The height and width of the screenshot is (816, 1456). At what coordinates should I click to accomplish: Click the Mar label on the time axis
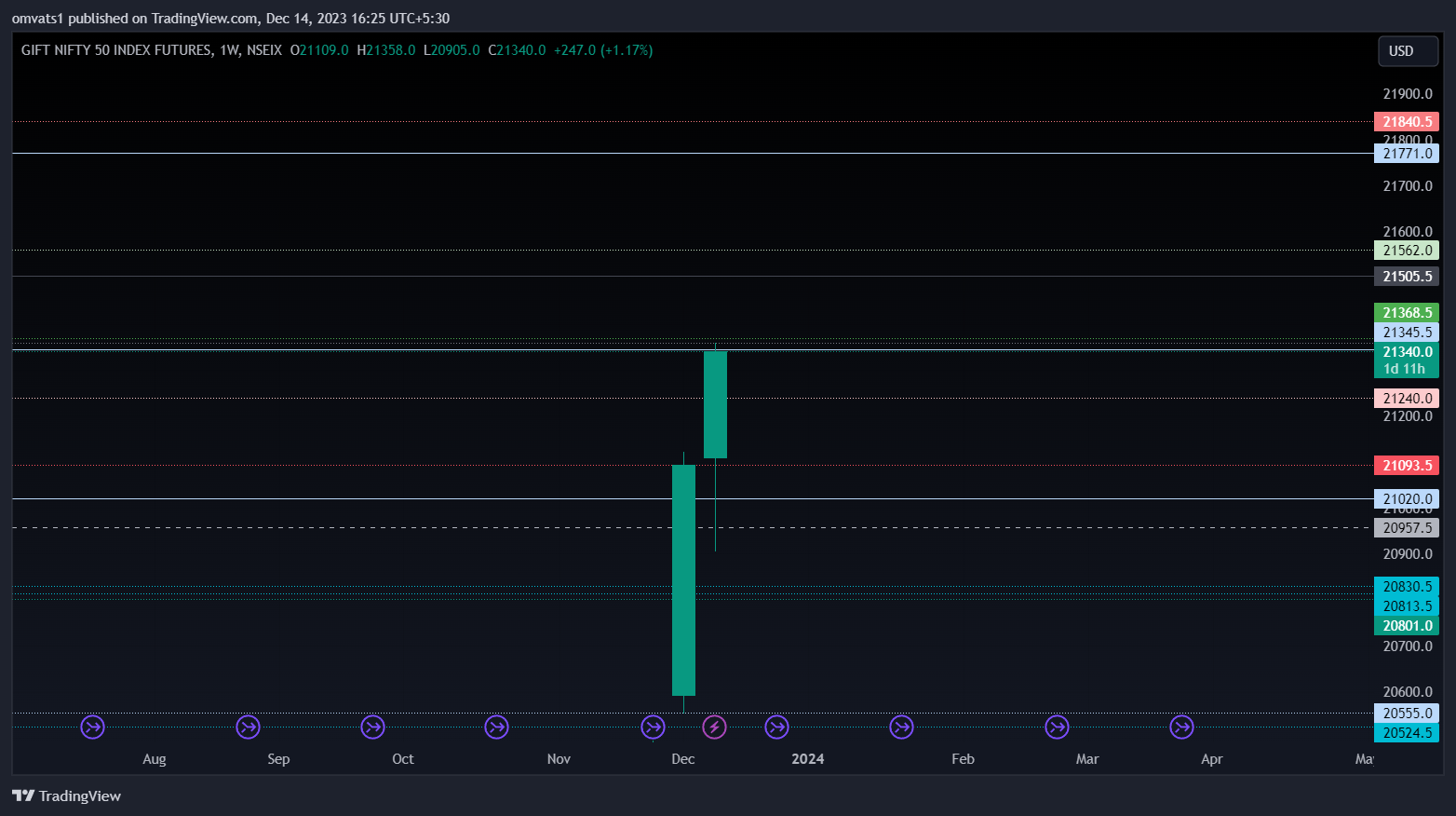[1087, 759]
